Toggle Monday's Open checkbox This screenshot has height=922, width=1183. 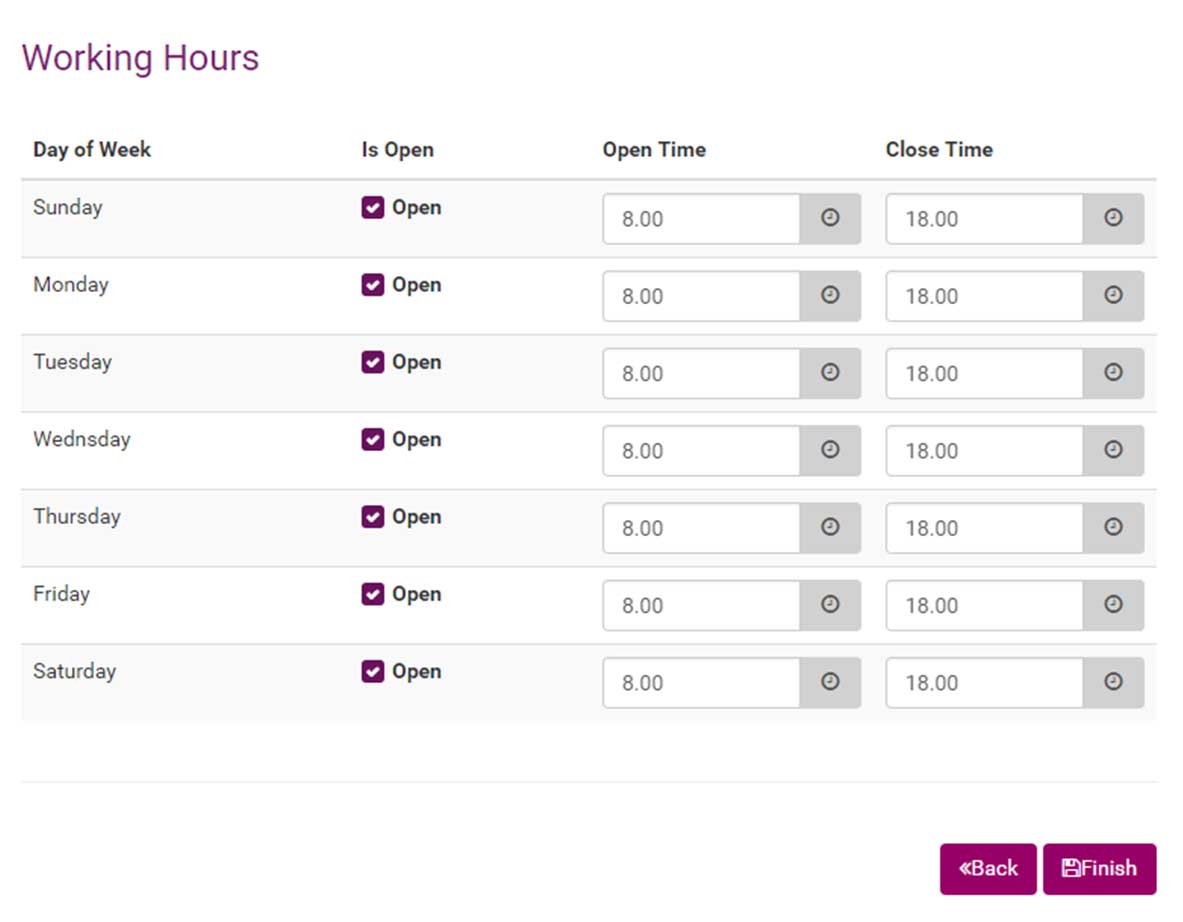click(x=373, y=285)
